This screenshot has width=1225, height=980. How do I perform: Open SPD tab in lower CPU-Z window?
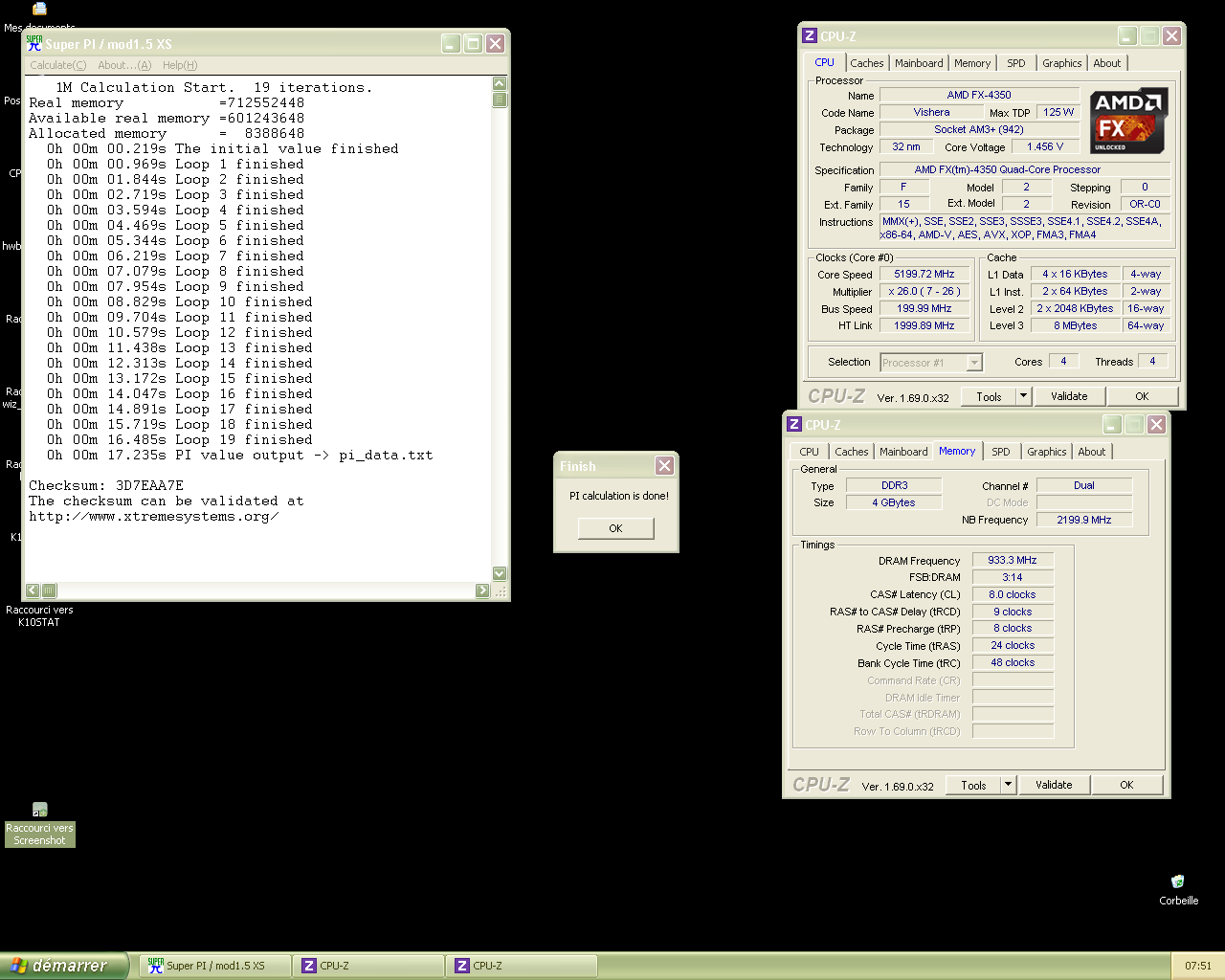[x=1001, y=452]
